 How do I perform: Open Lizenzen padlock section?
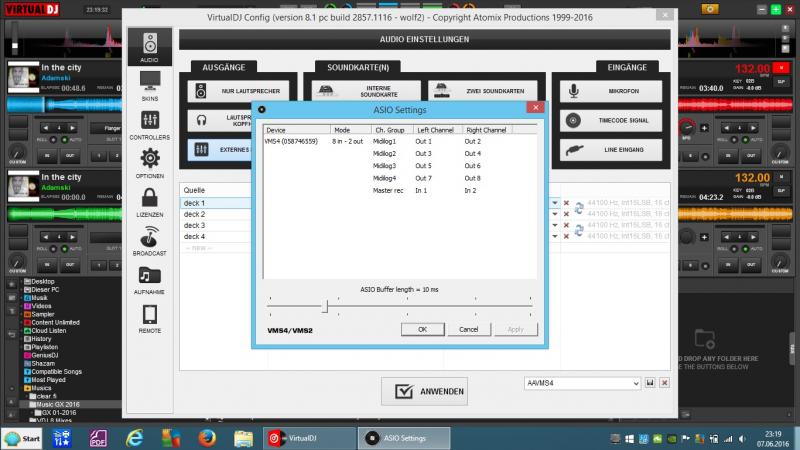149,202
